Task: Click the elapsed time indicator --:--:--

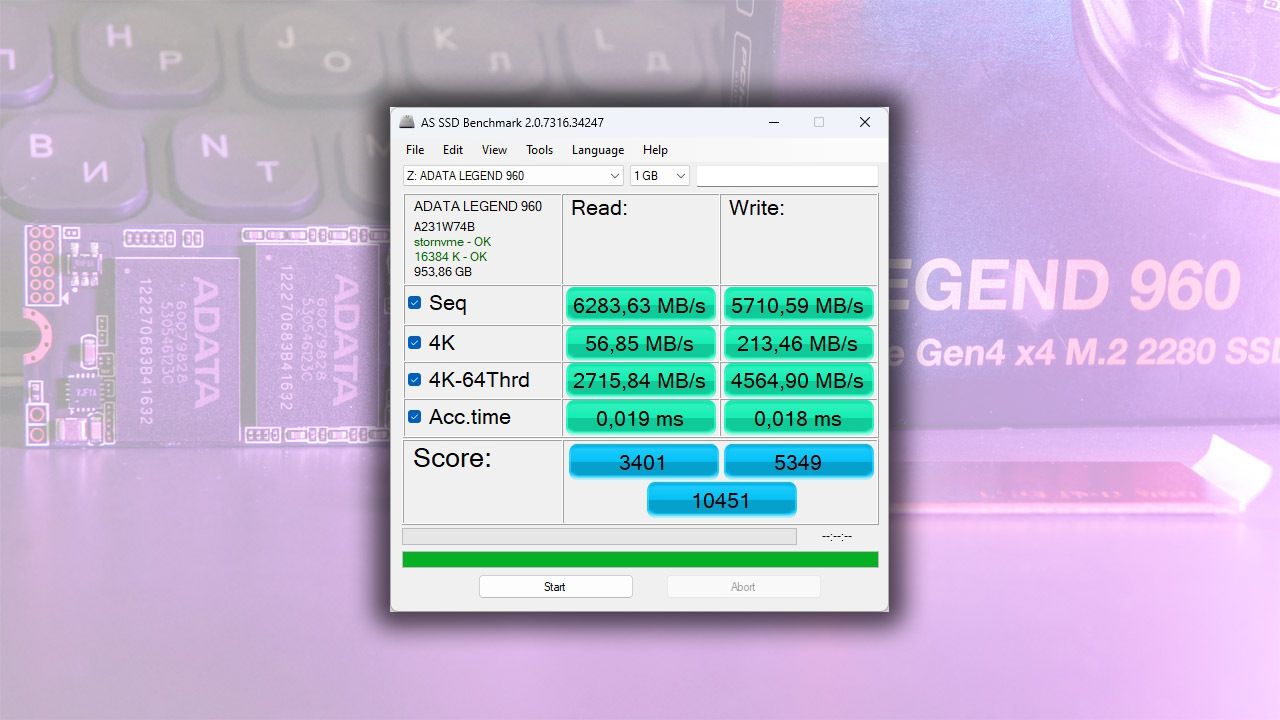Action: (837, 537)
